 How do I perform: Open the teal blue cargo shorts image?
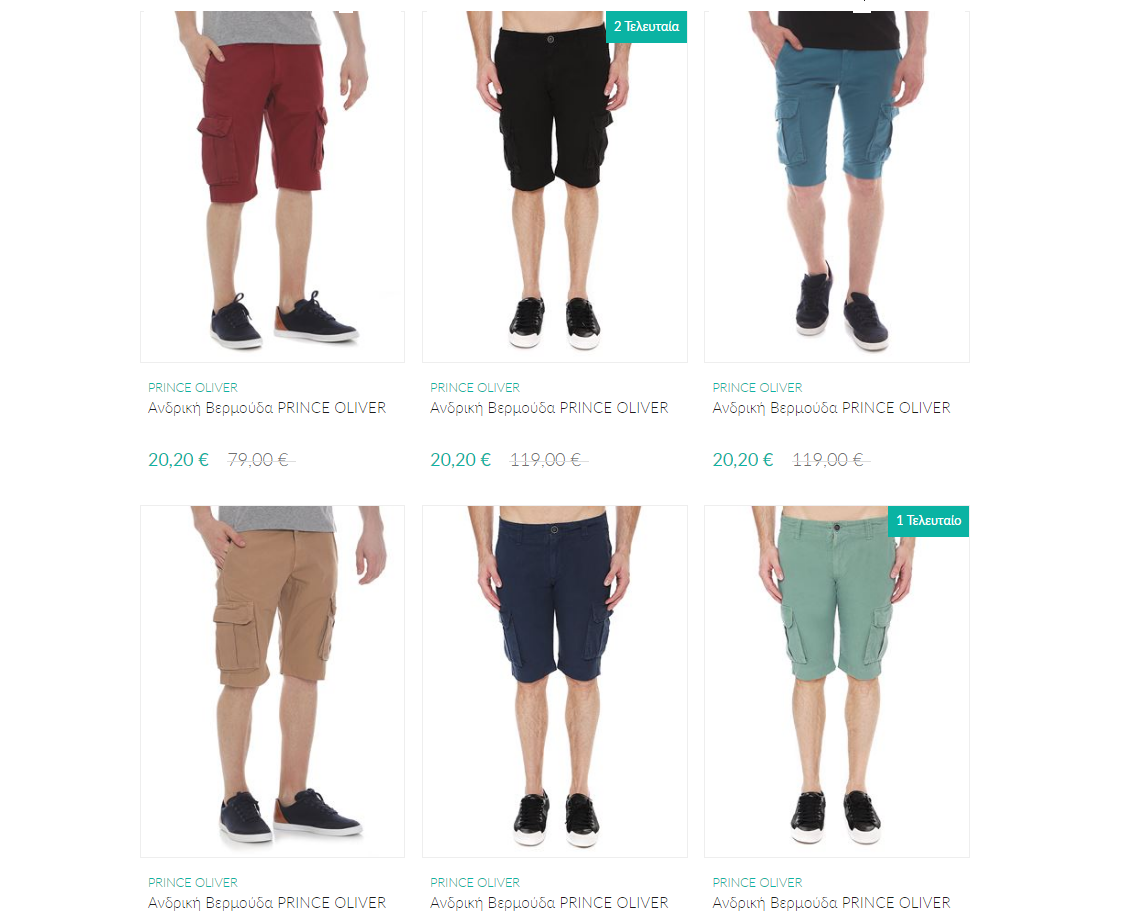click(837, 186)
